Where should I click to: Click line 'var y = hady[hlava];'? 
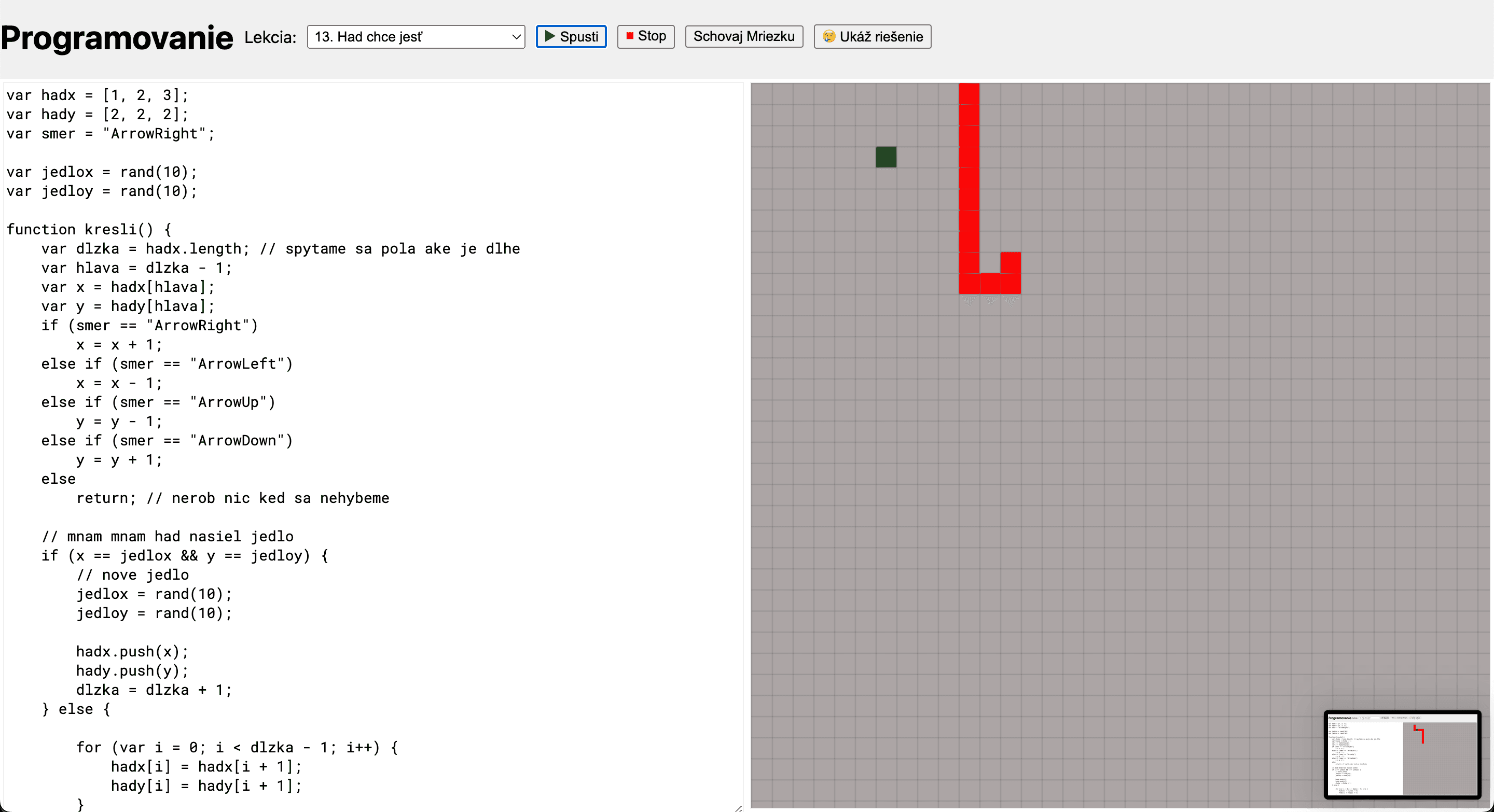tap(128, 306)
